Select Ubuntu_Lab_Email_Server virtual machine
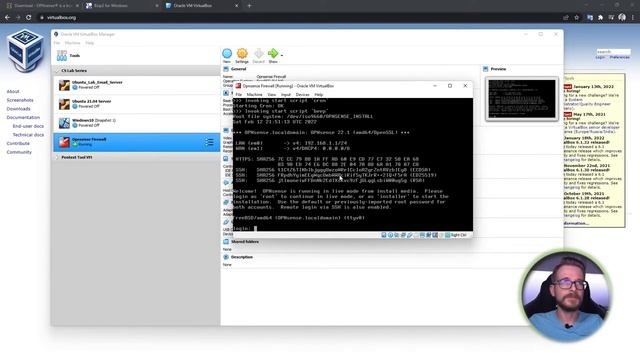The width and height of the screenshot is (640, 360). [137, 85]
